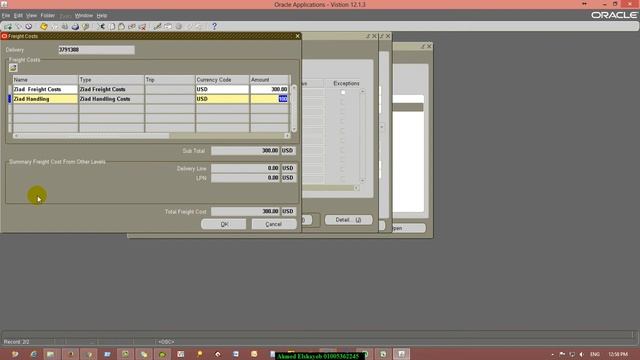Click the Delete Record toolbar icon

point(142,27)
